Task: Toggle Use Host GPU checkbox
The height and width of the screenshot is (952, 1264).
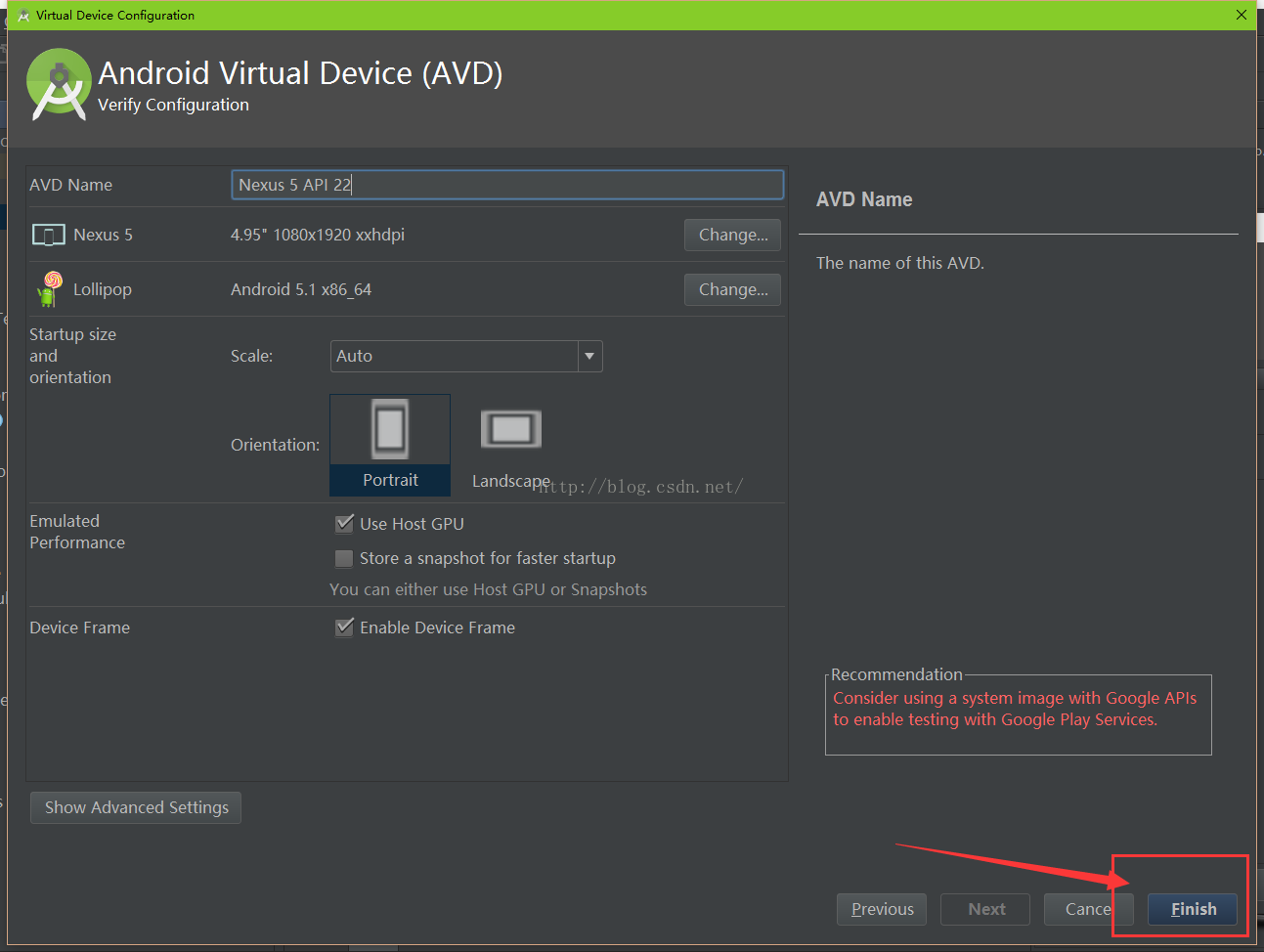Action: 344,524
